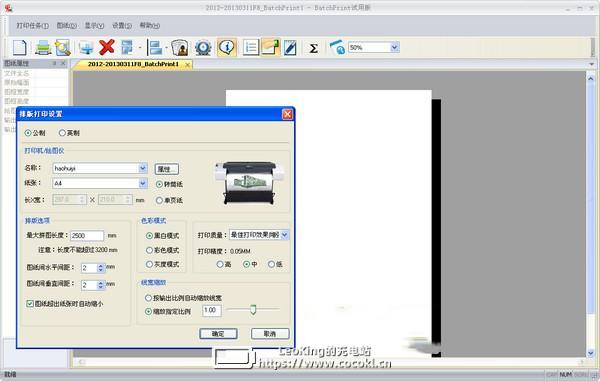The height and width of the screenshot is (381, 600).
Task: Click the 图纸间水平间距 spinner arrows
Action: coord(101,268)
